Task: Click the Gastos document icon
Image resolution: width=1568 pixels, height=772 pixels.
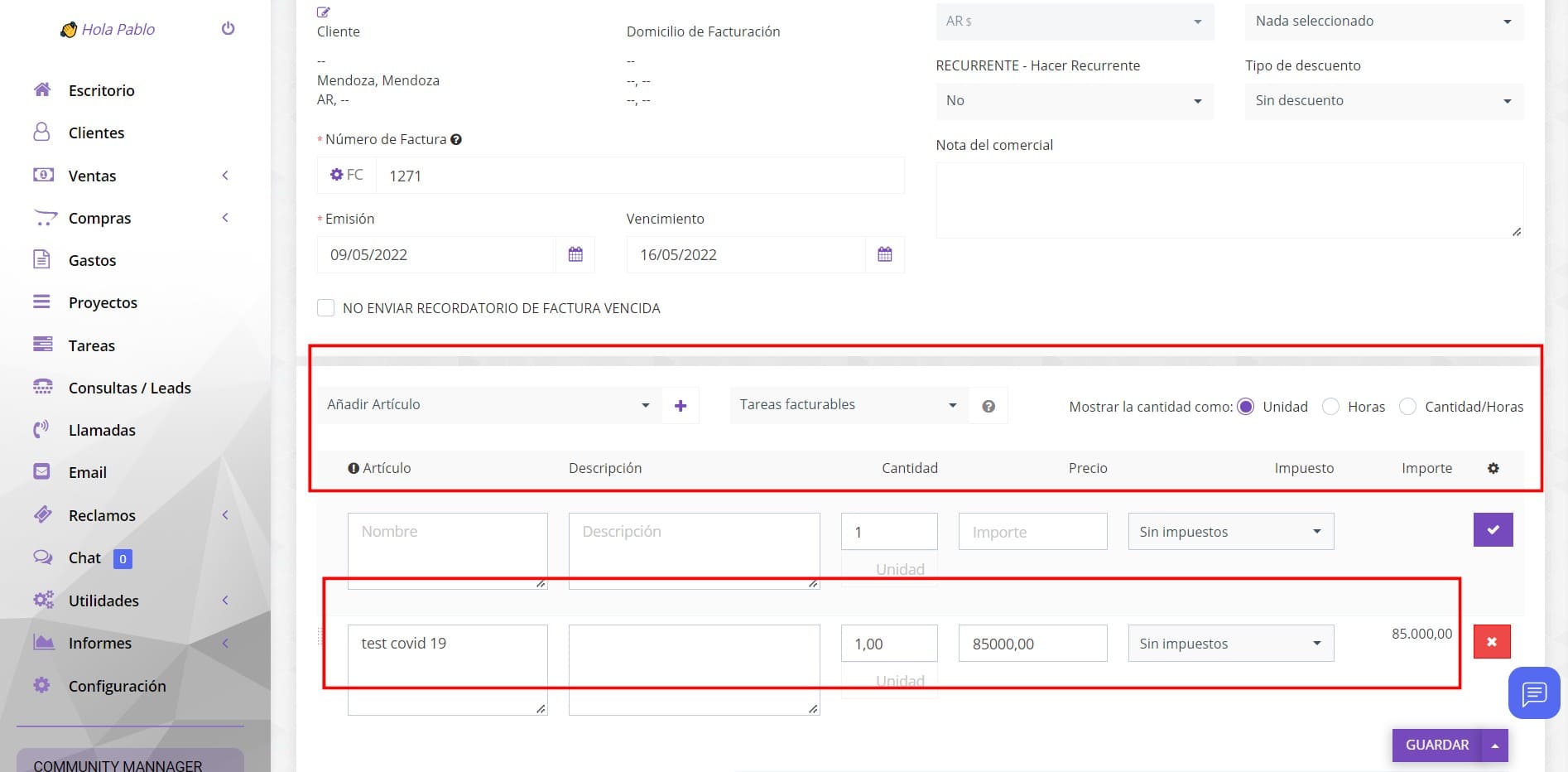Action: (41, 260)
